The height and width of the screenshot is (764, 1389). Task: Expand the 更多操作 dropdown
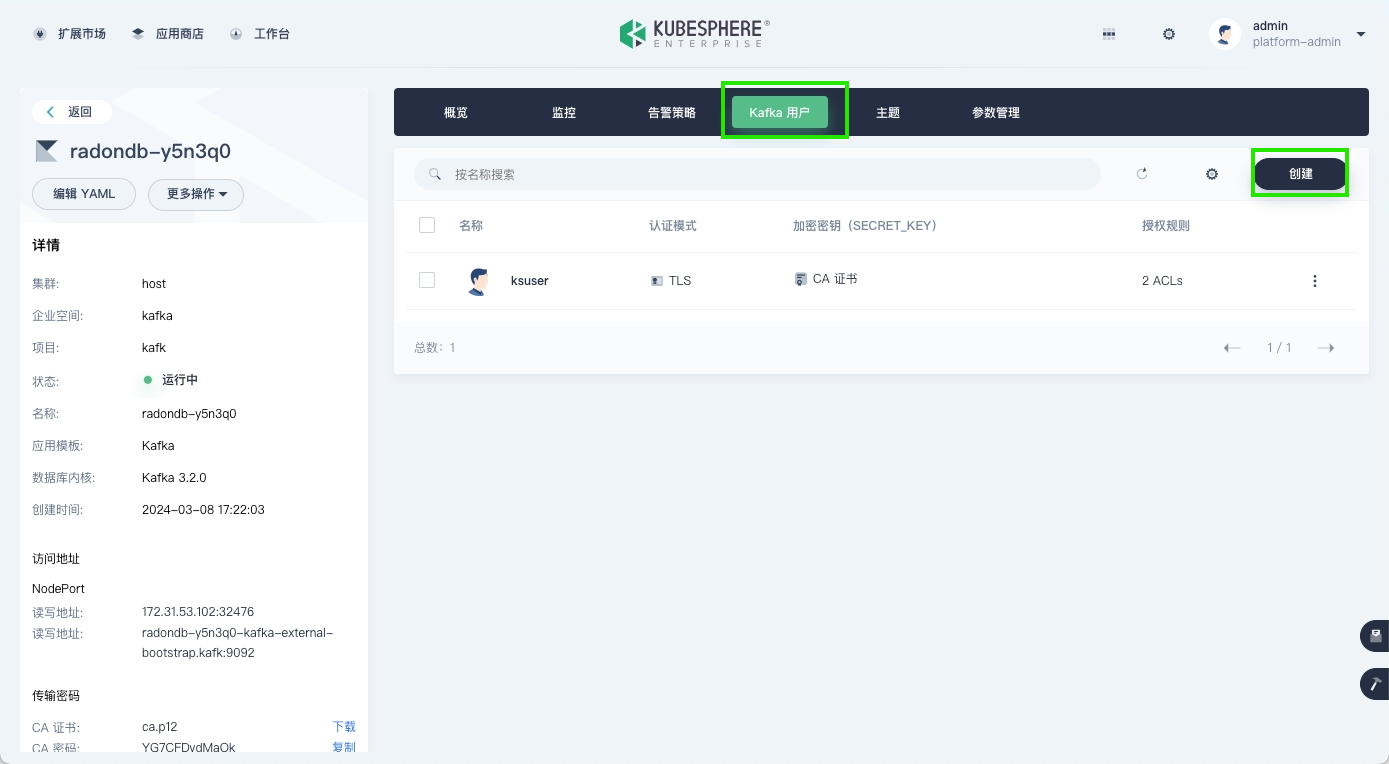click(x=196, y=194)
